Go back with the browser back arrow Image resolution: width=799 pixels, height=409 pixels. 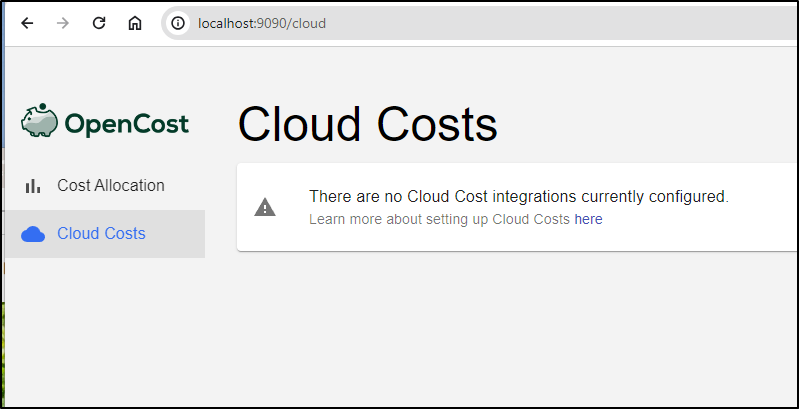pos(27,23)
